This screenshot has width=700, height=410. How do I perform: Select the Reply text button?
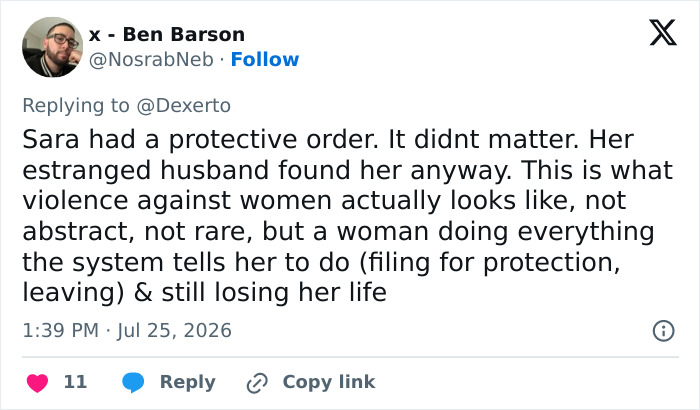(188, 382)
